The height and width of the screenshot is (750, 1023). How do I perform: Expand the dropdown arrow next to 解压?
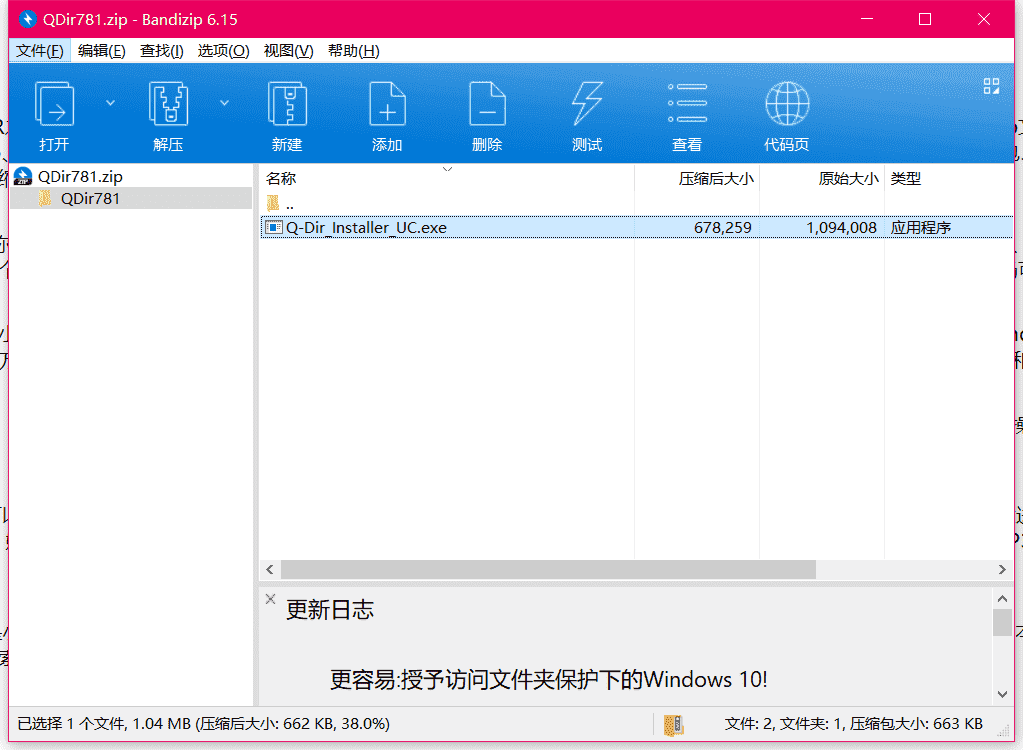click(x=224, y=103)
